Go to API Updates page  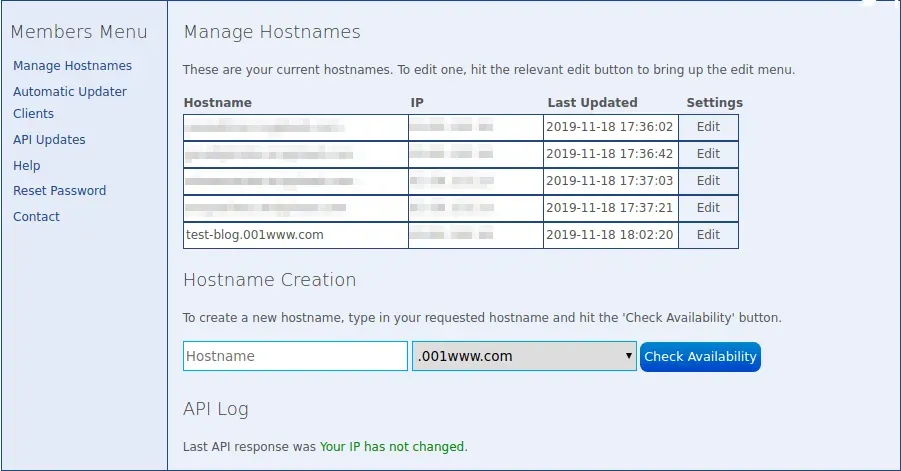[49, 140]
